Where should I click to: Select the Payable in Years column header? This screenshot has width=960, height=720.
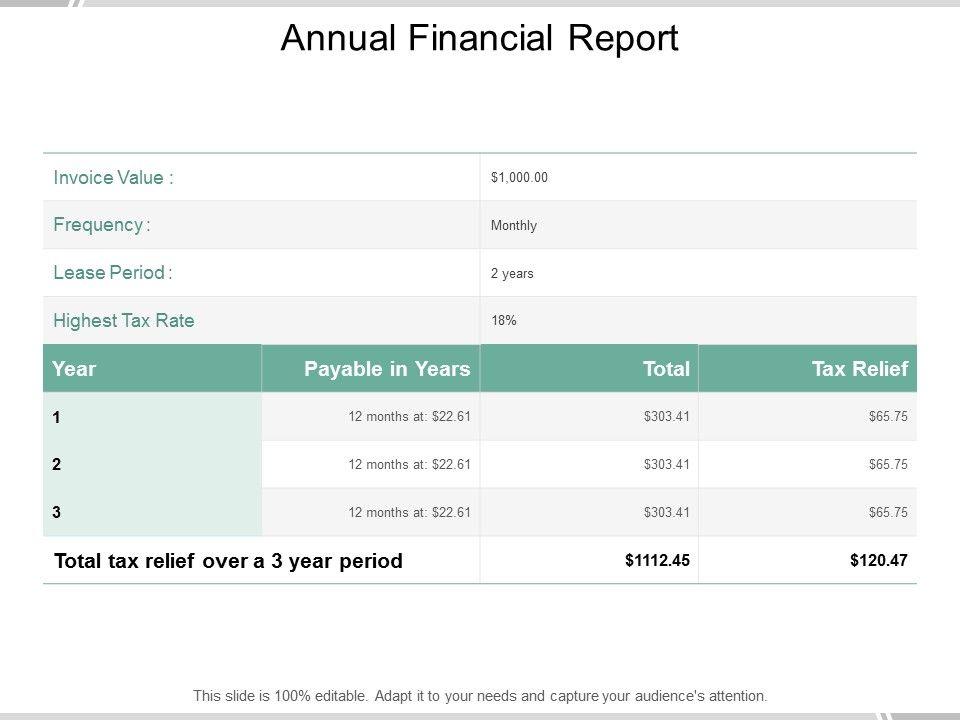click(387, 369)
